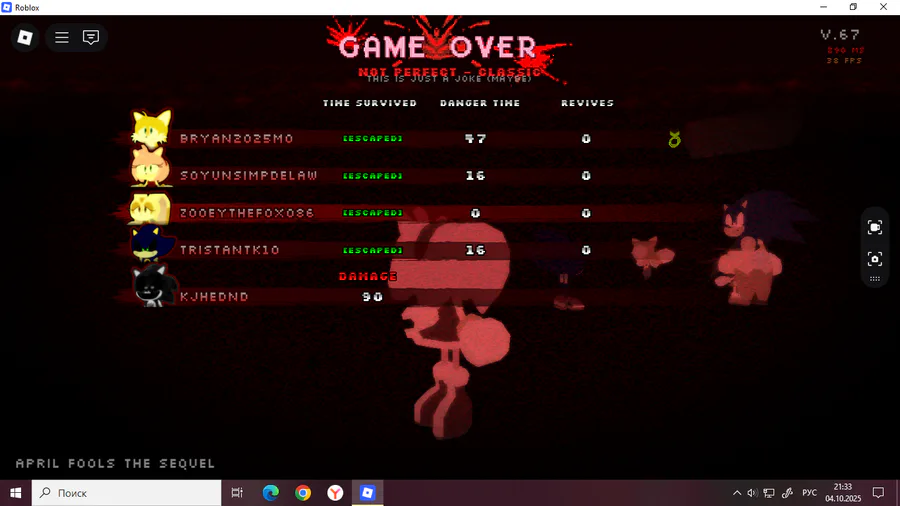Grab the capture panel dotted handle
Viewport: 900px width, 506px height.
[874, 279]
